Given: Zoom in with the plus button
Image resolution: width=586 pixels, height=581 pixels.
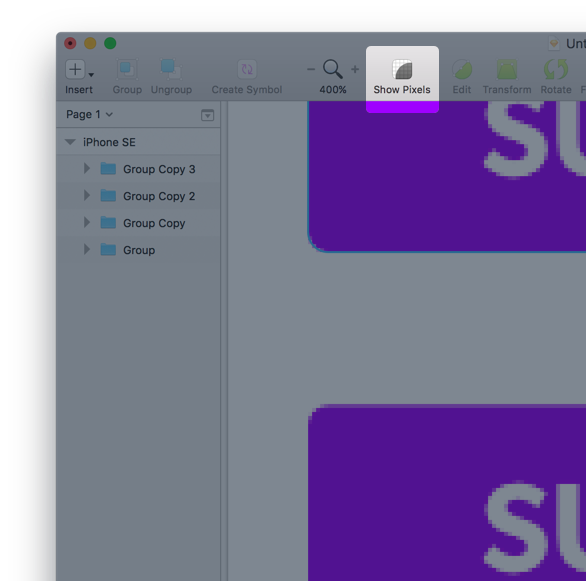Looking at the screenshot, I should pos(355,69).
